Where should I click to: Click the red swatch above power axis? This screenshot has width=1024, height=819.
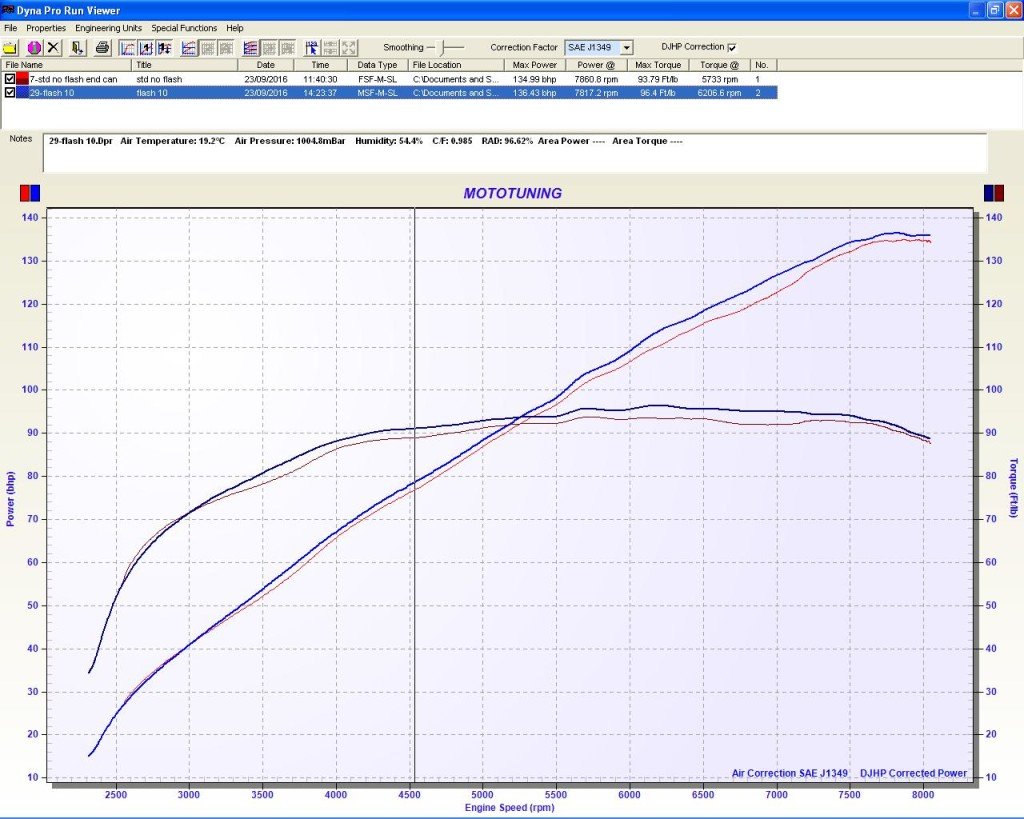pos(25,192)
